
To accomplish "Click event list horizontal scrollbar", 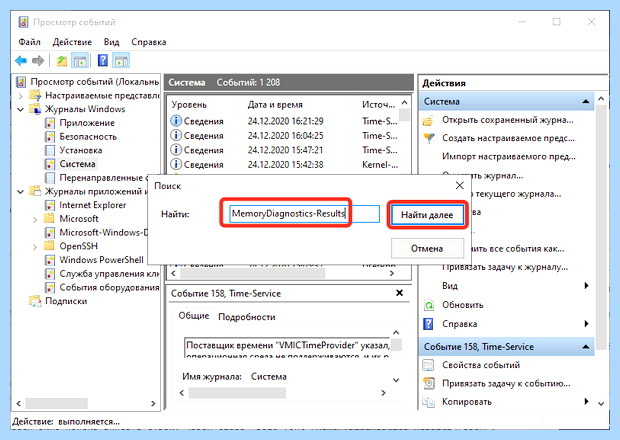I will pos(253,273).
